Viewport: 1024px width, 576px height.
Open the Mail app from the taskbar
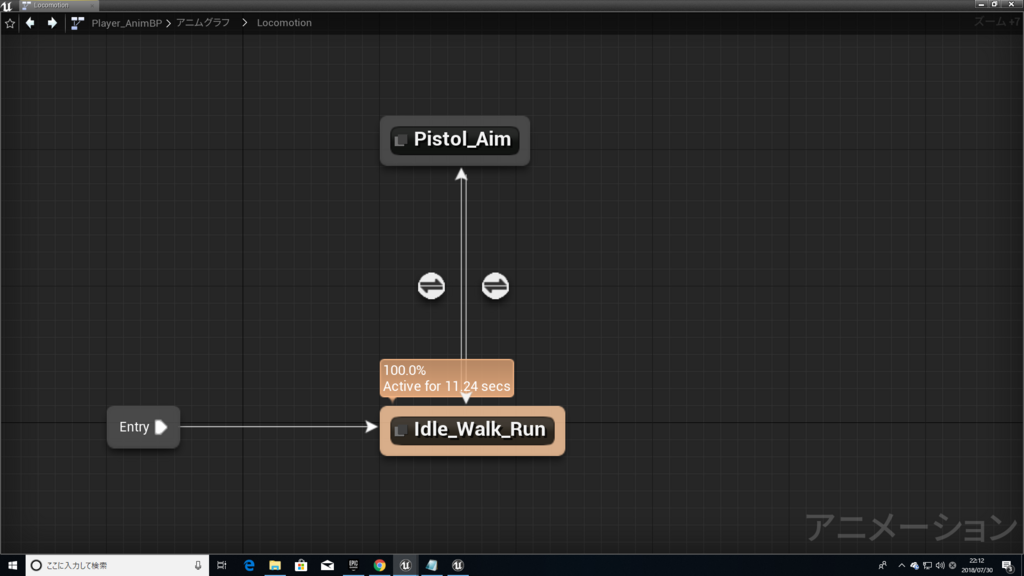click(327, 566)
